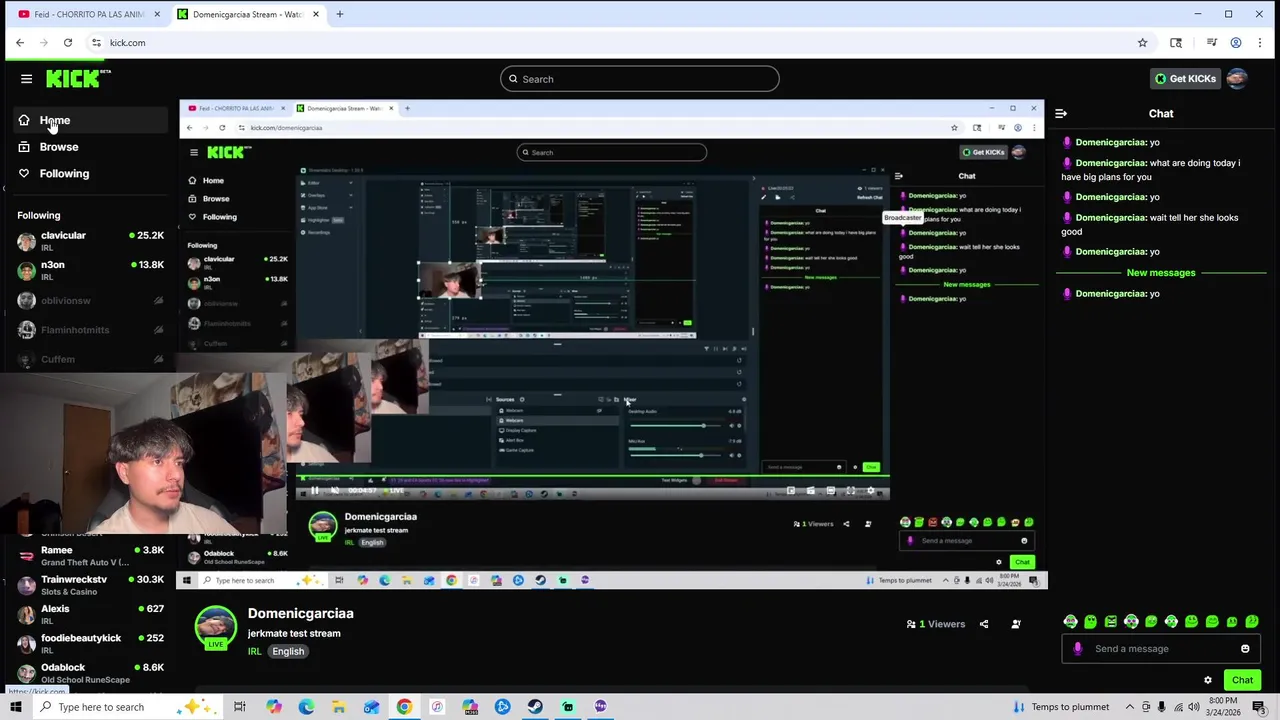Bookmark this page with the star icon

[x=1142, y=43]
